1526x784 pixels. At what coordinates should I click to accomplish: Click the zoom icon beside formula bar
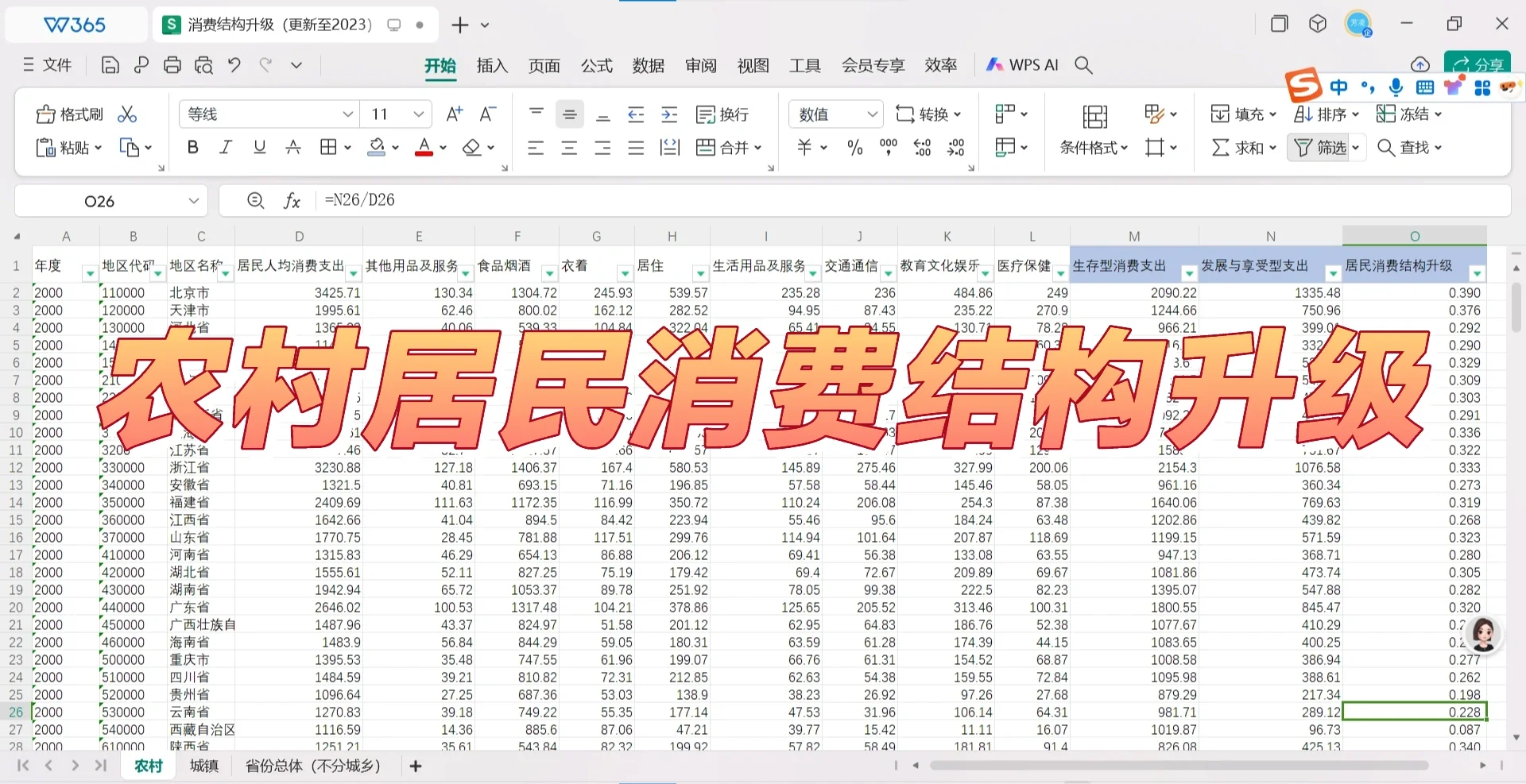(x=255, y=201)
